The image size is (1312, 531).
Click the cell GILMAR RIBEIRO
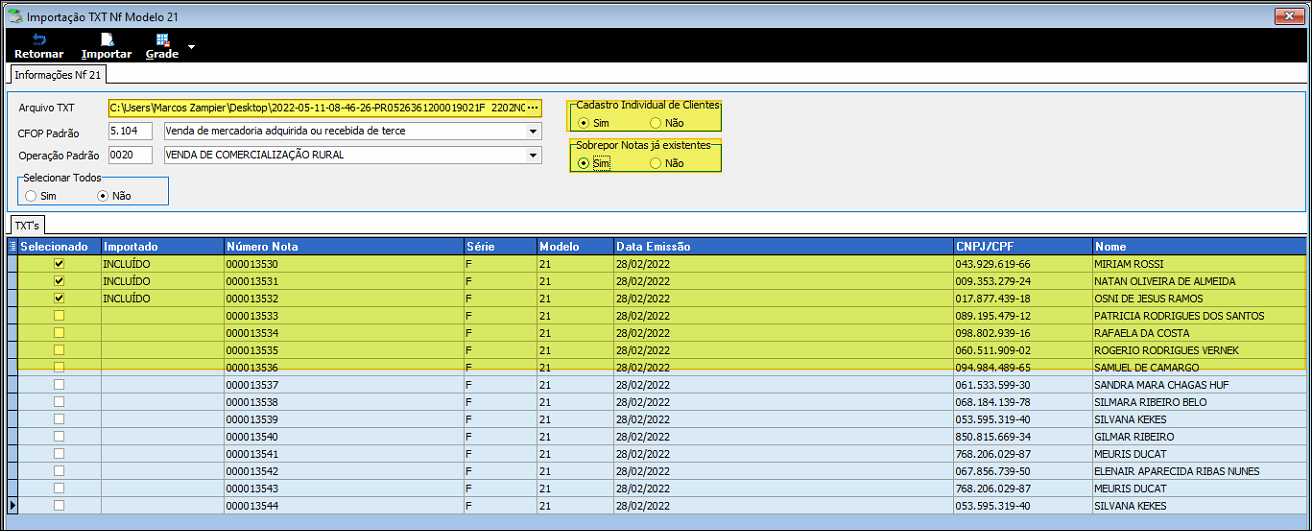coord(1199,437)
